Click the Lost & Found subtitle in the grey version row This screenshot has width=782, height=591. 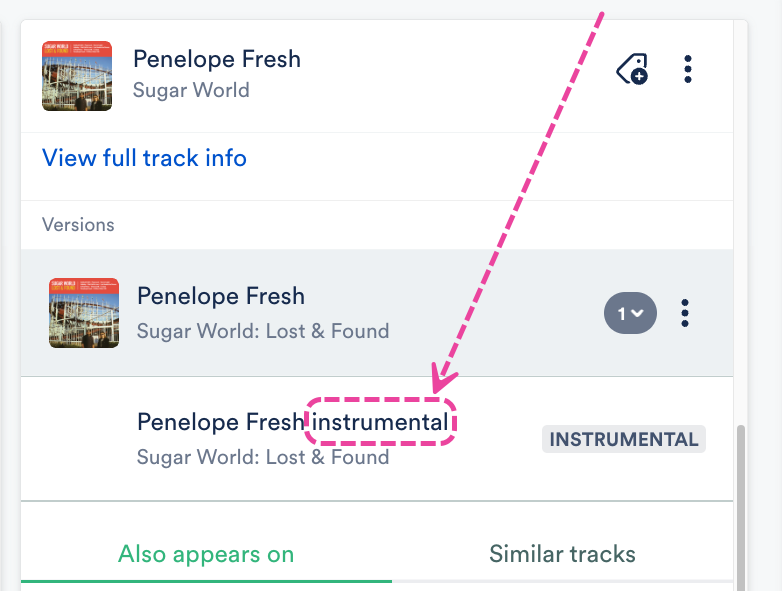pyautogui.click(x=263, y=330)
